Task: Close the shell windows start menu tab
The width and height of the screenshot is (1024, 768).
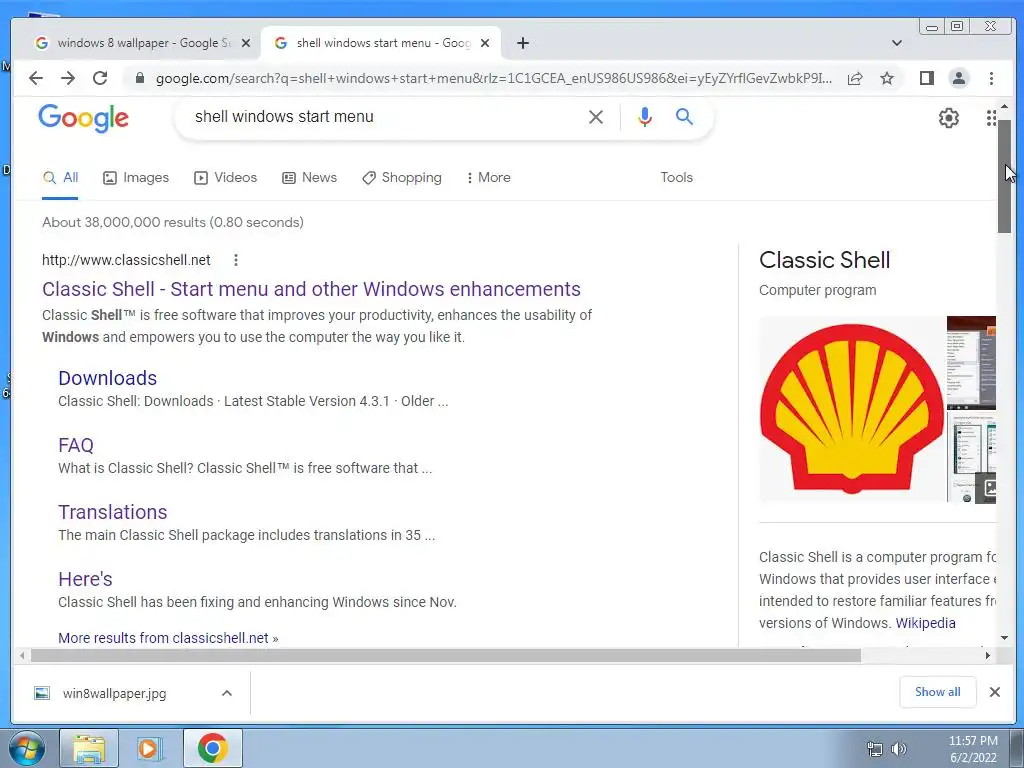Action: 485,43
